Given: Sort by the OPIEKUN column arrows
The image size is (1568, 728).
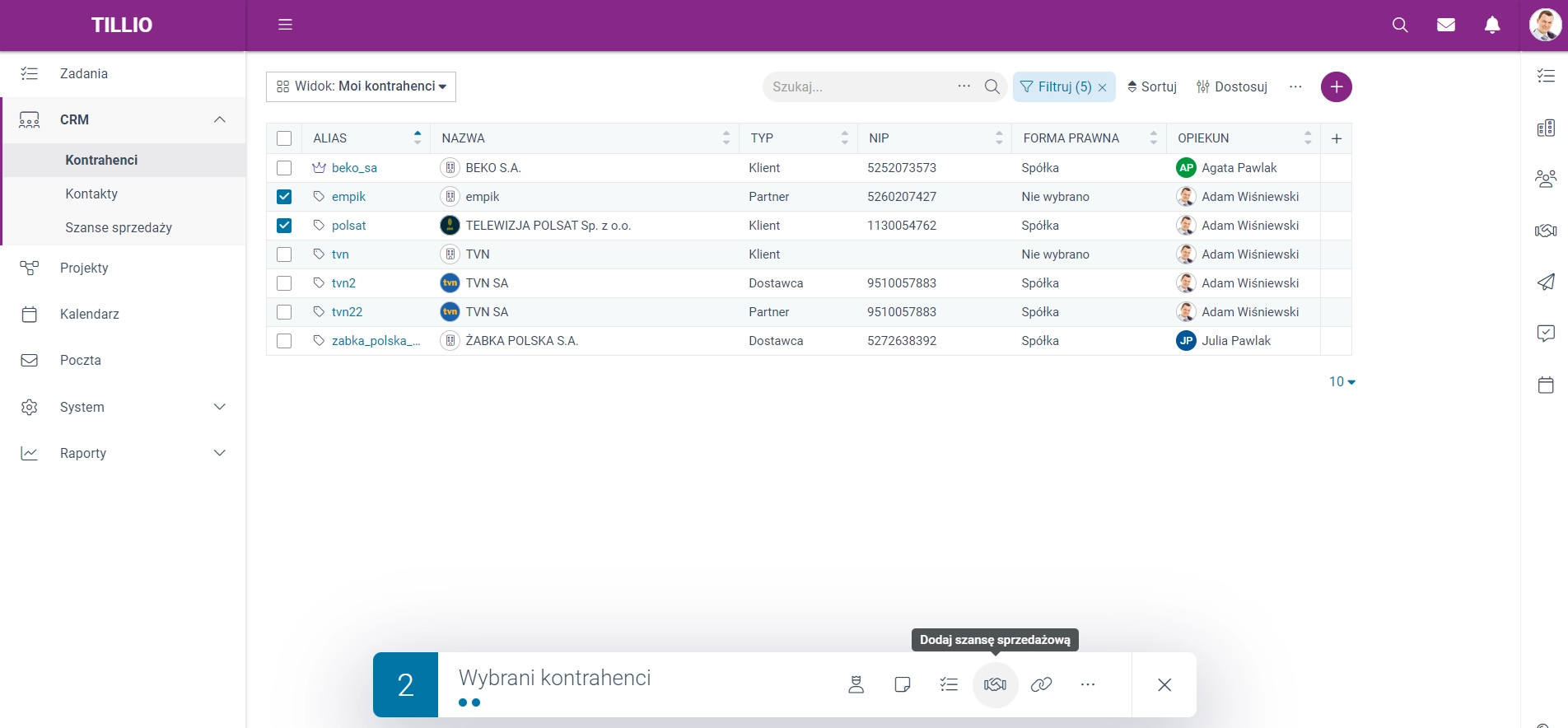Looking at the screenshot, I should coord(1308,138).
